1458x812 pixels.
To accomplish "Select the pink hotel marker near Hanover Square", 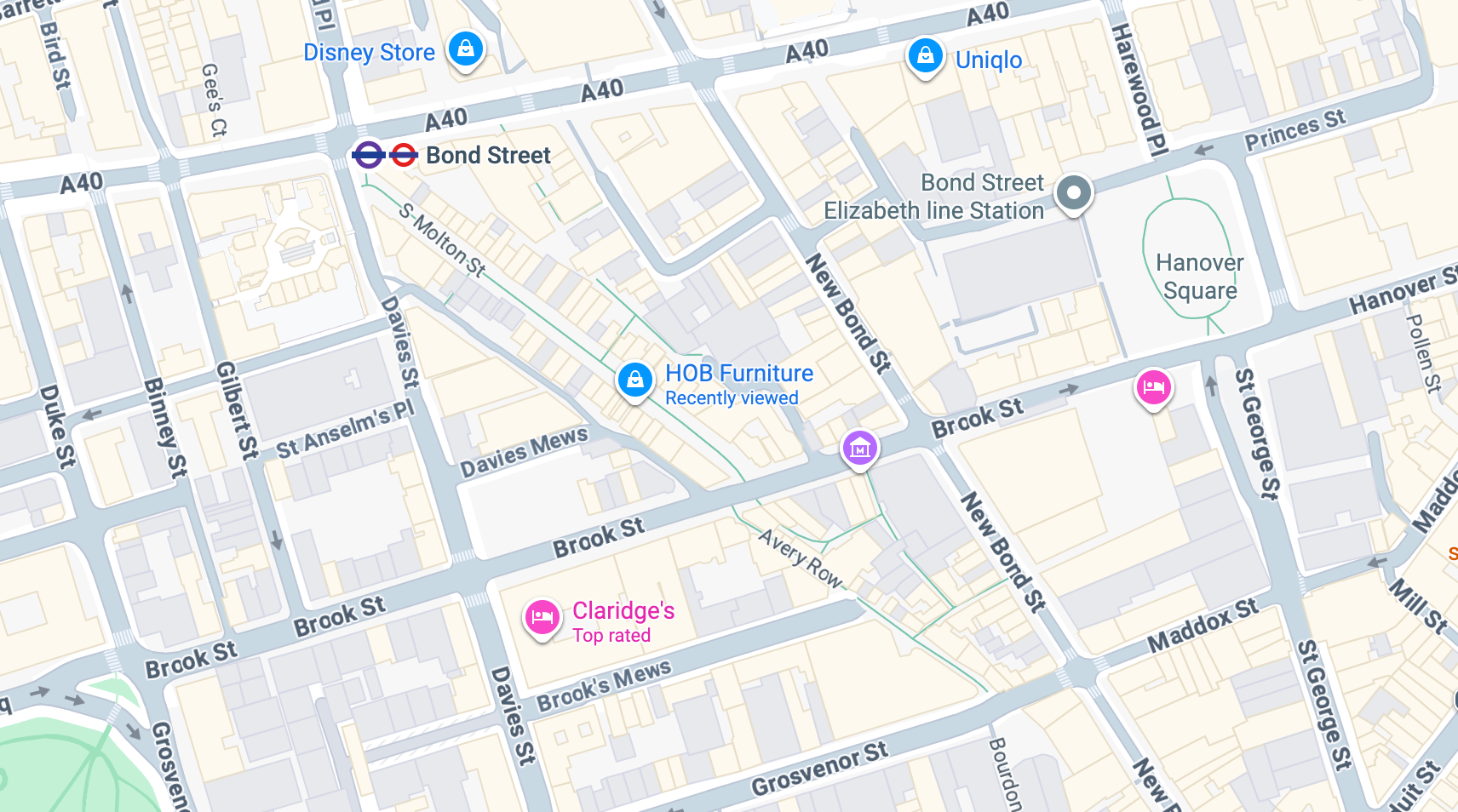I will click(1153, 388).
